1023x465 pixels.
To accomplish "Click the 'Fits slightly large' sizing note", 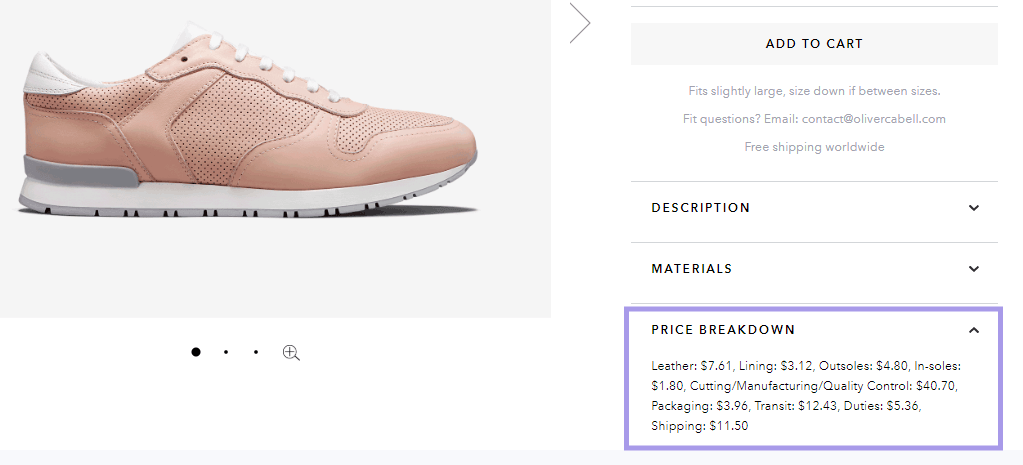I will click(x=814, y=91).
